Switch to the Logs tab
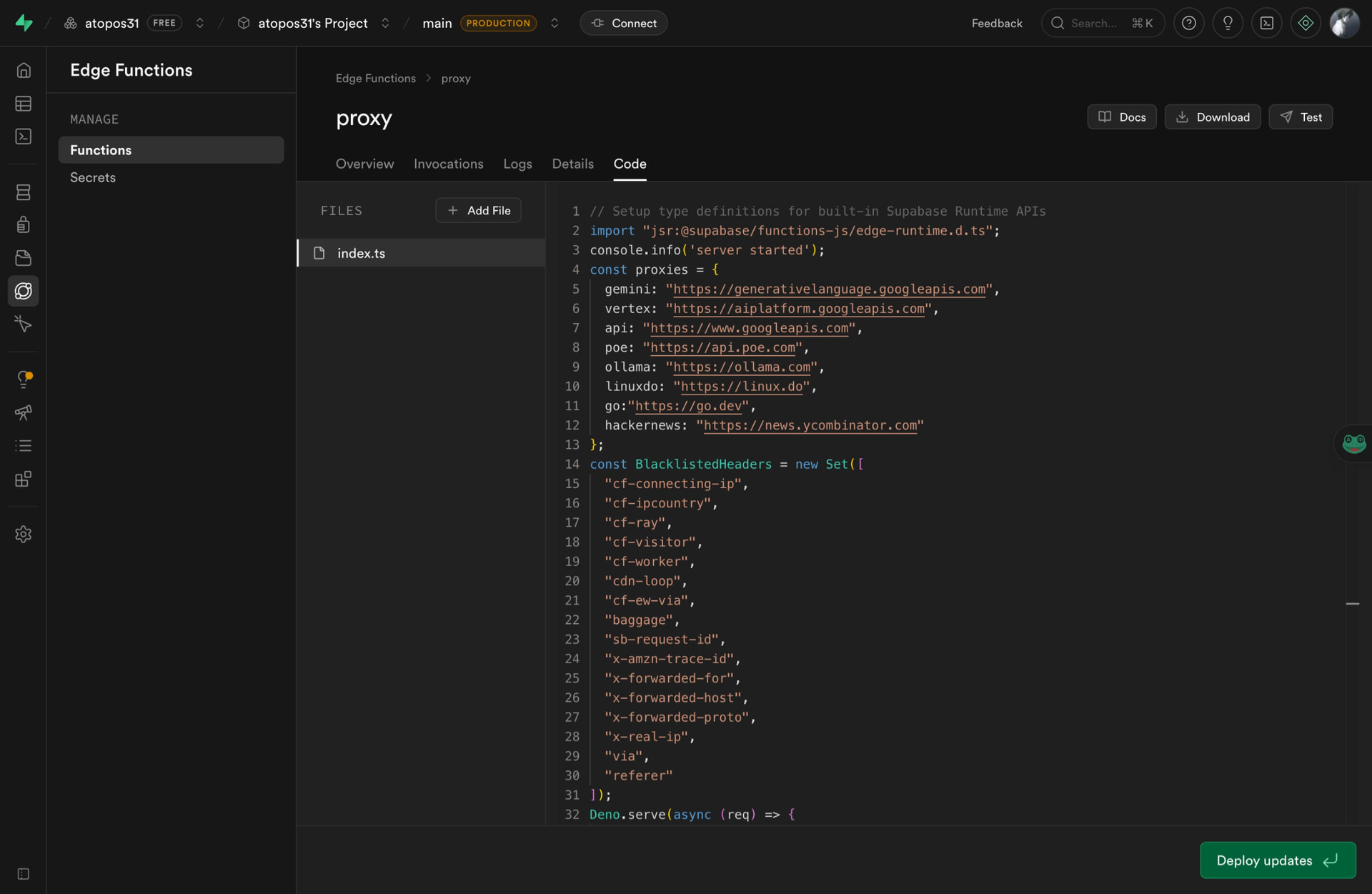The image size is (1372, 894). [517, 164]
